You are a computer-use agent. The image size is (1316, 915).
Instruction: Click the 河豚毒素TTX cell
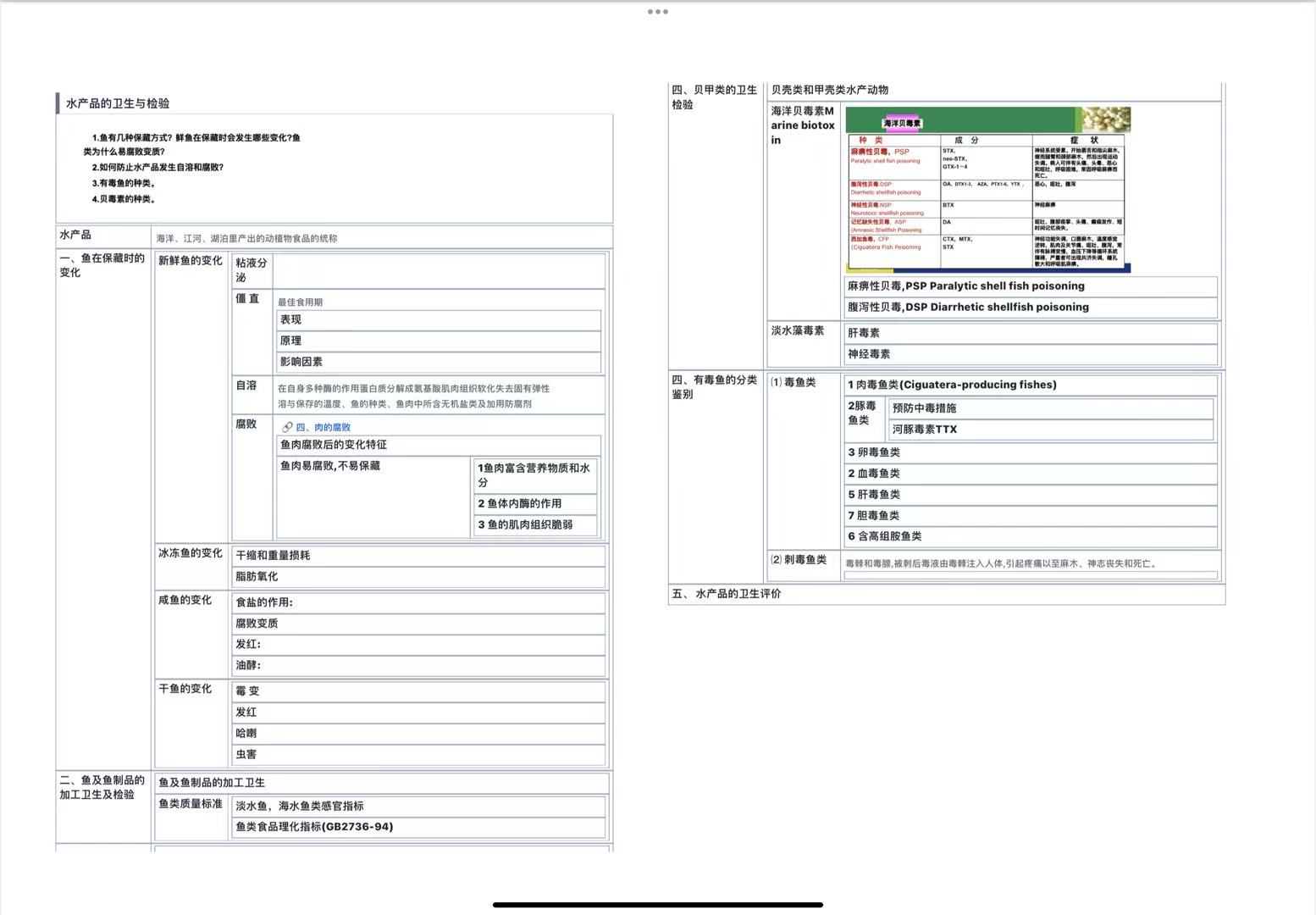pyautogui.click(x=1050, y=430)
